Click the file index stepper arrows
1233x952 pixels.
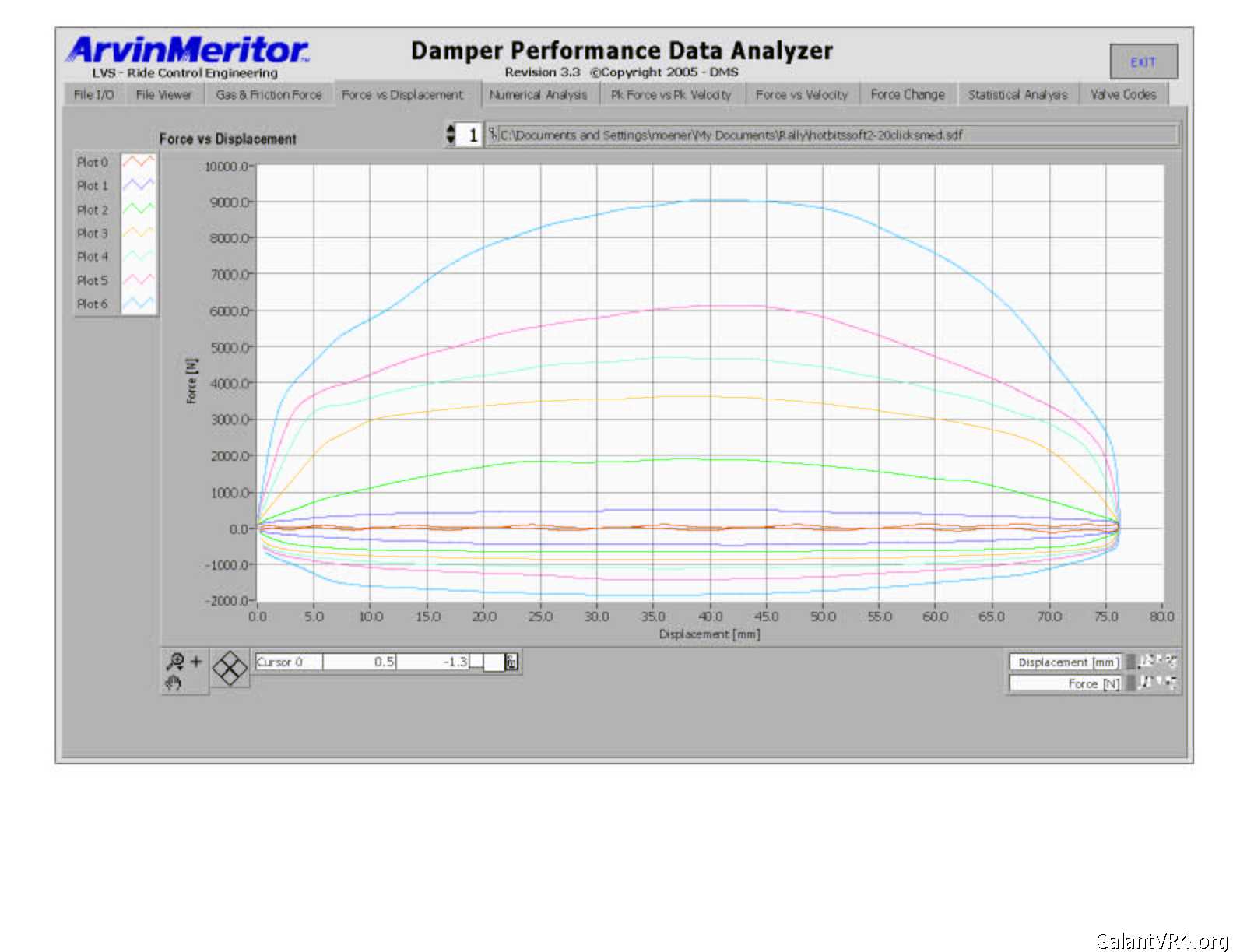point(451,134)
